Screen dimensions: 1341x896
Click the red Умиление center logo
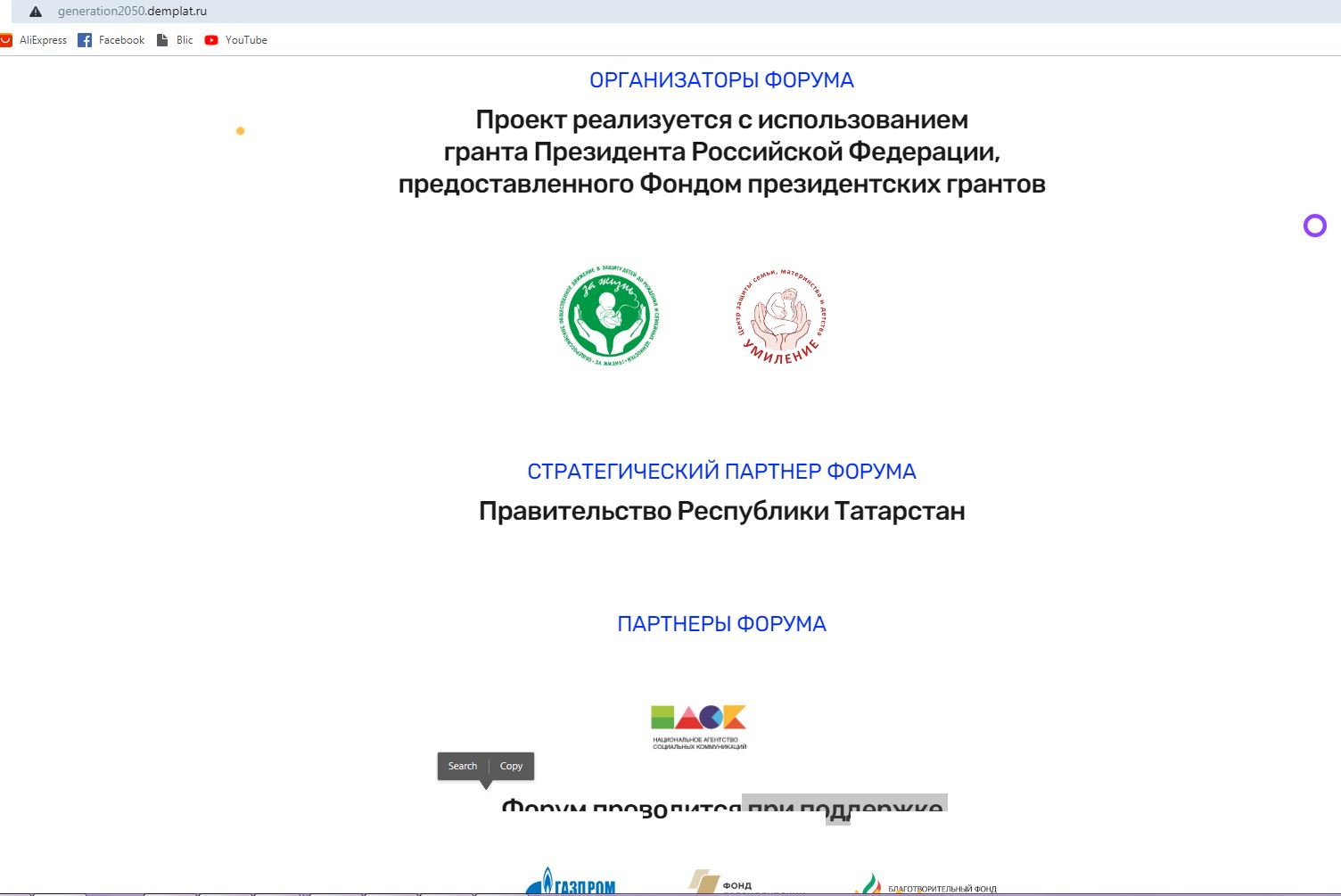tap(781, 316)
